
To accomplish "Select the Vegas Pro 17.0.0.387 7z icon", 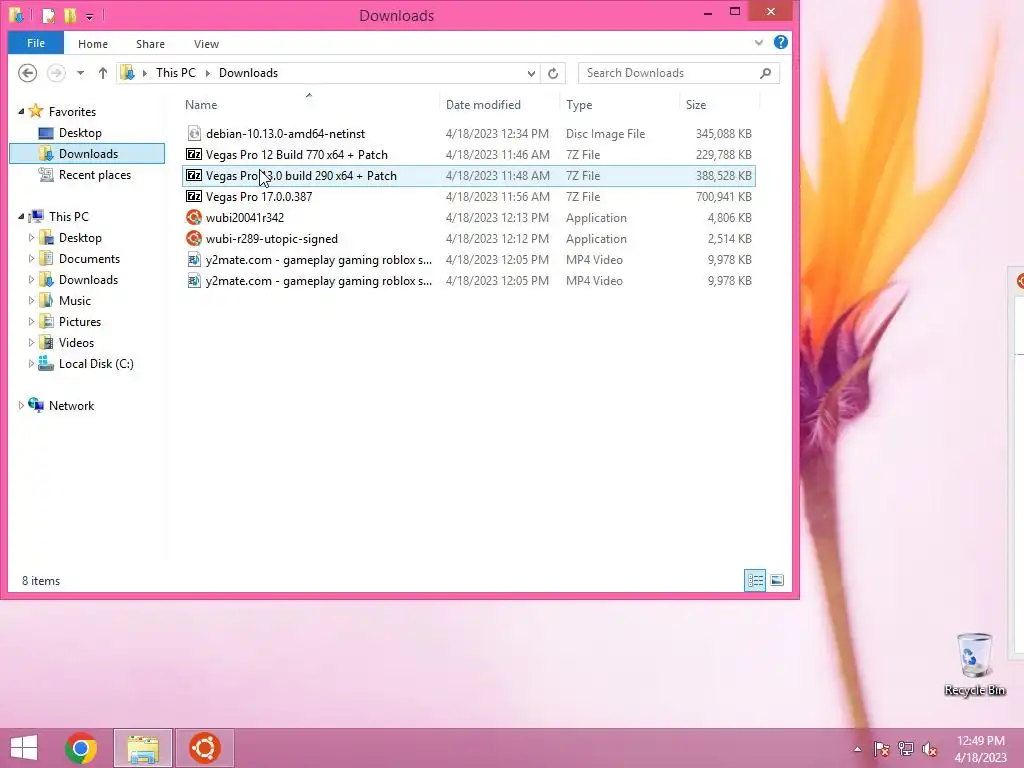I will tap(194, 196).
